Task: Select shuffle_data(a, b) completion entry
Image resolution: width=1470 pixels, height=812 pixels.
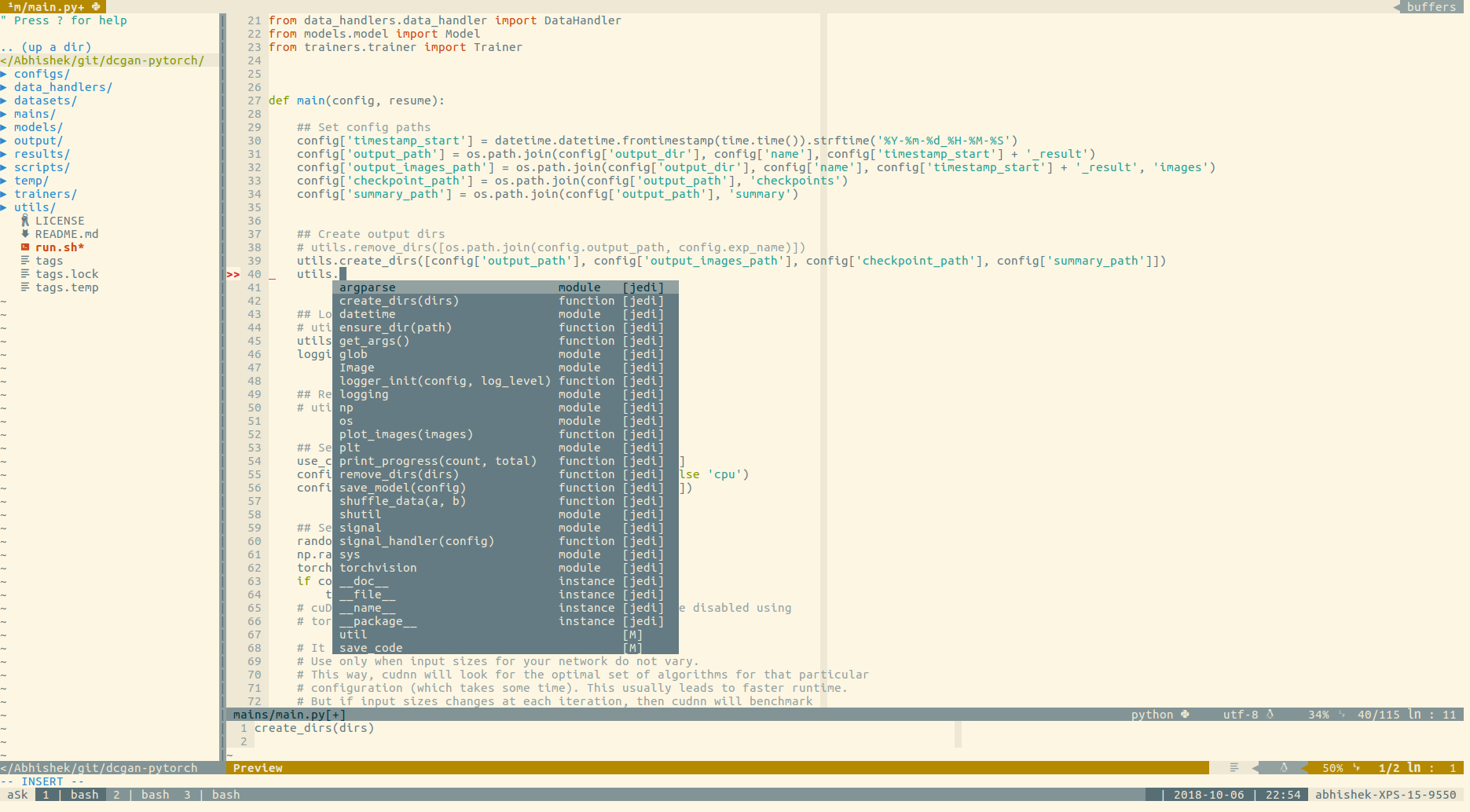Action: (505, 501)
